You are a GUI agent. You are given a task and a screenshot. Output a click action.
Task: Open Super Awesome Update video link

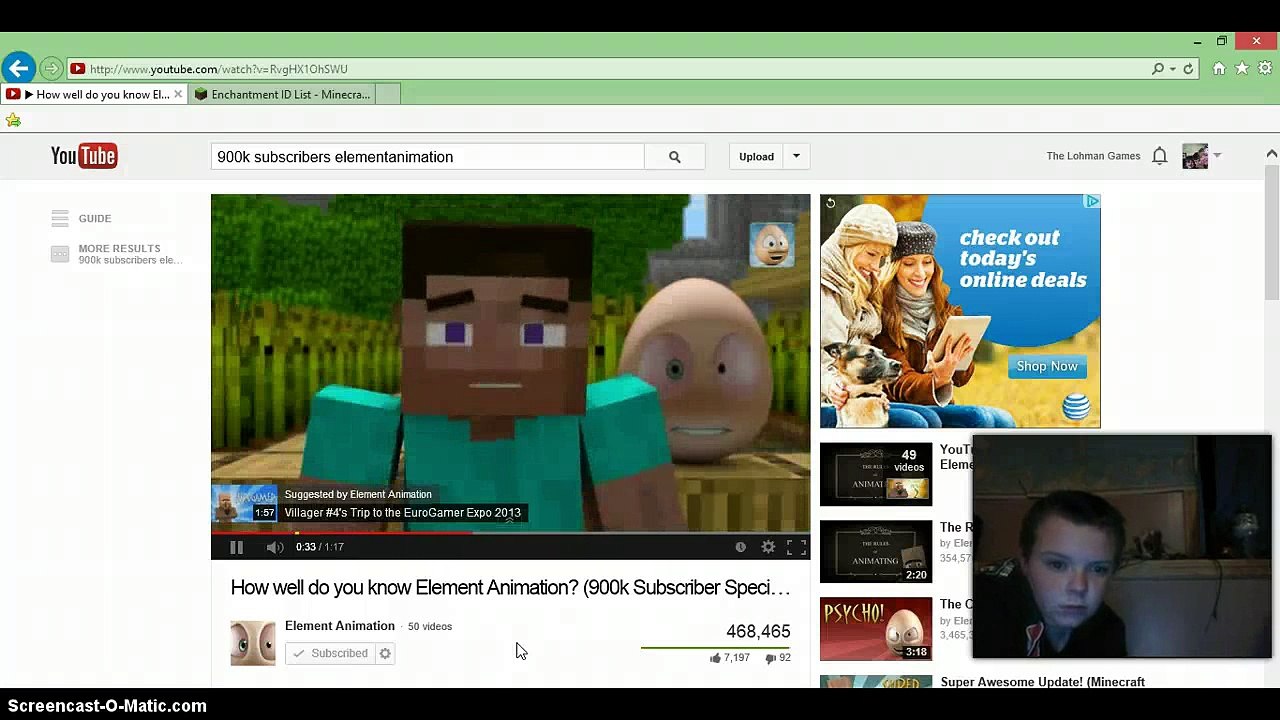pyautogui.click(x=1043, y=682)
